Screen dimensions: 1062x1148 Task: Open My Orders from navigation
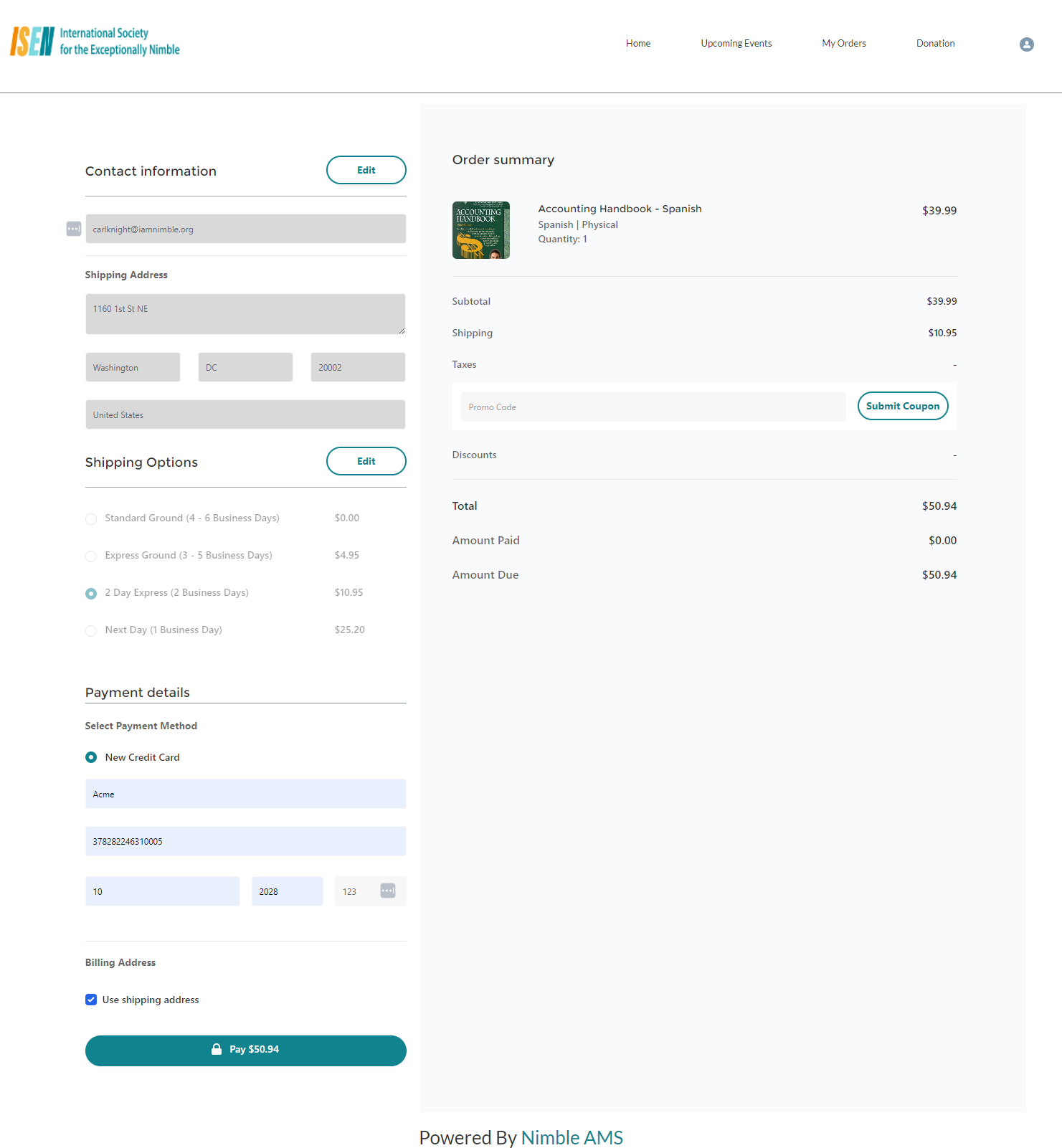pos(843,43)
